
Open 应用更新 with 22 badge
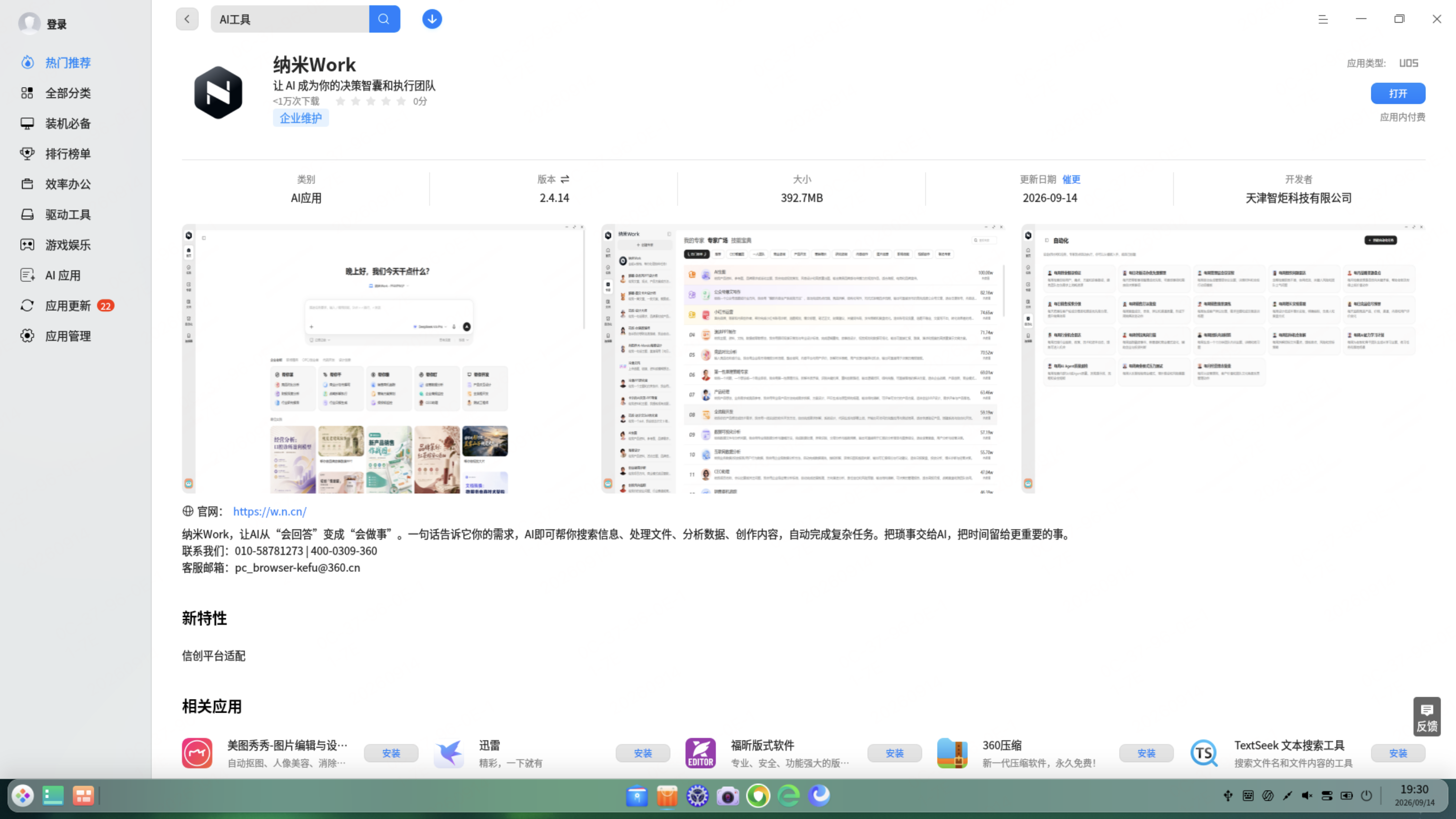(68, 306)
